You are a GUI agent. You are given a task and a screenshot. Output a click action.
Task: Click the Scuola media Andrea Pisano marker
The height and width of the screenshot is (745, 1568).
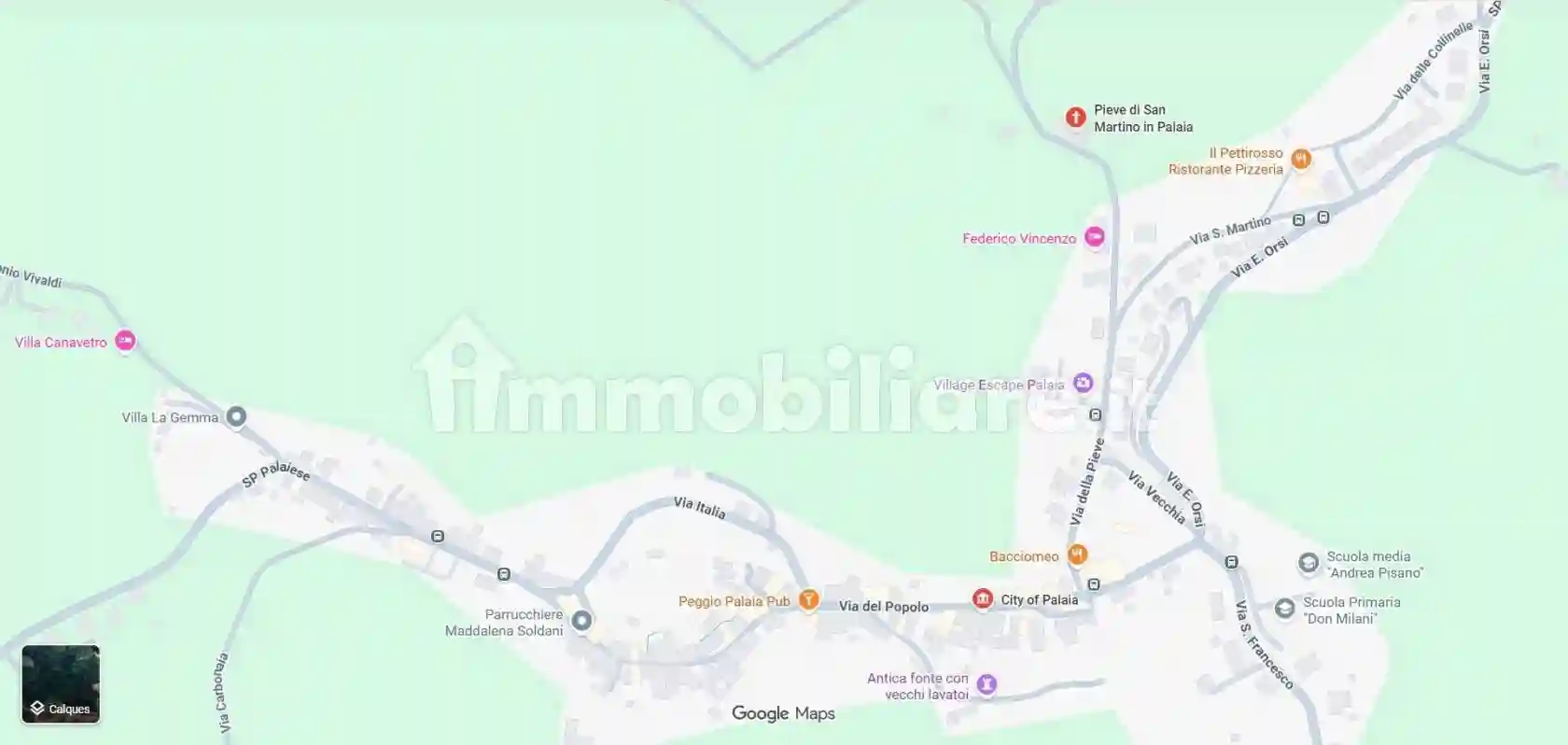(1308, 563)
